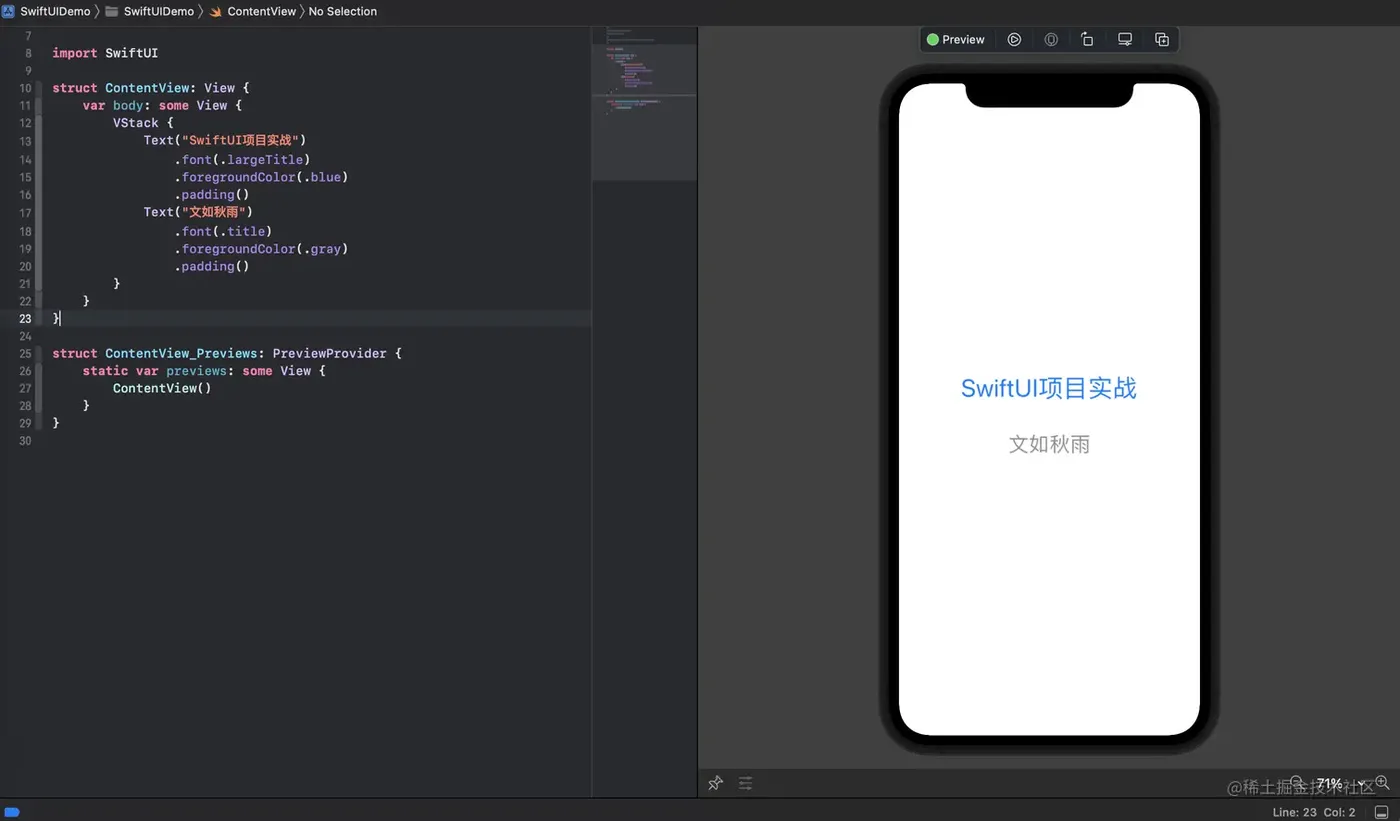The image size is (1400, 821).
Task: Click the Text("SwiftUI项目实战") code line
Action: click(x=225, y=140)
